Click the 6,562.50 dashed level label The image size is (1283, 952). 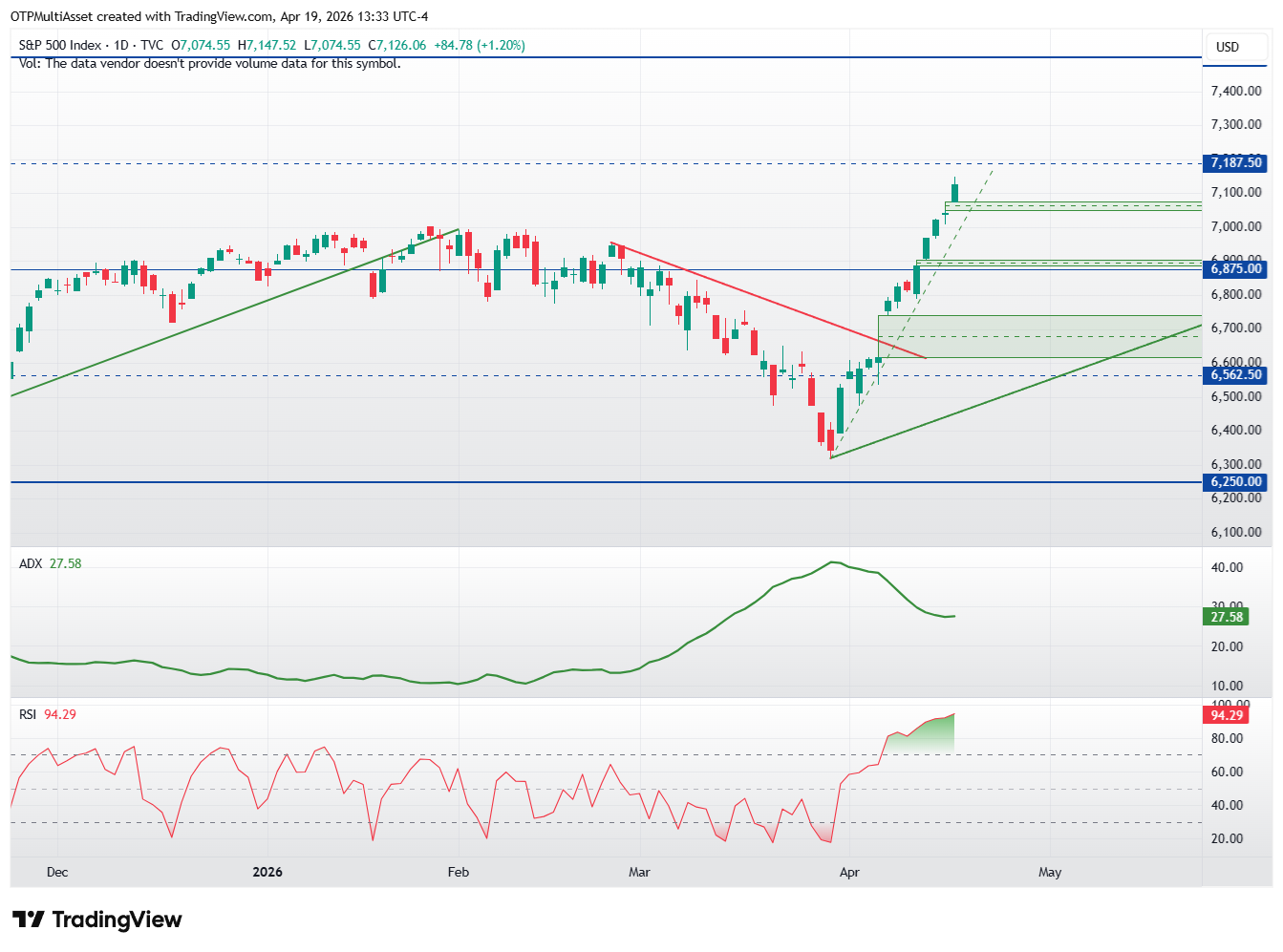(1235, 375)
